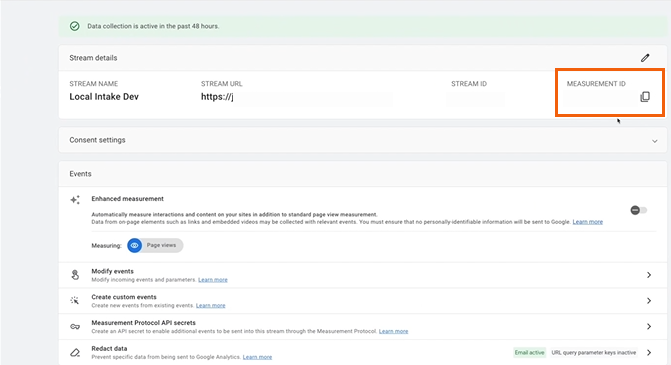Screen dimensions: 671x365
Task: Expand the Consent settings section
Action: click(654, 141)
